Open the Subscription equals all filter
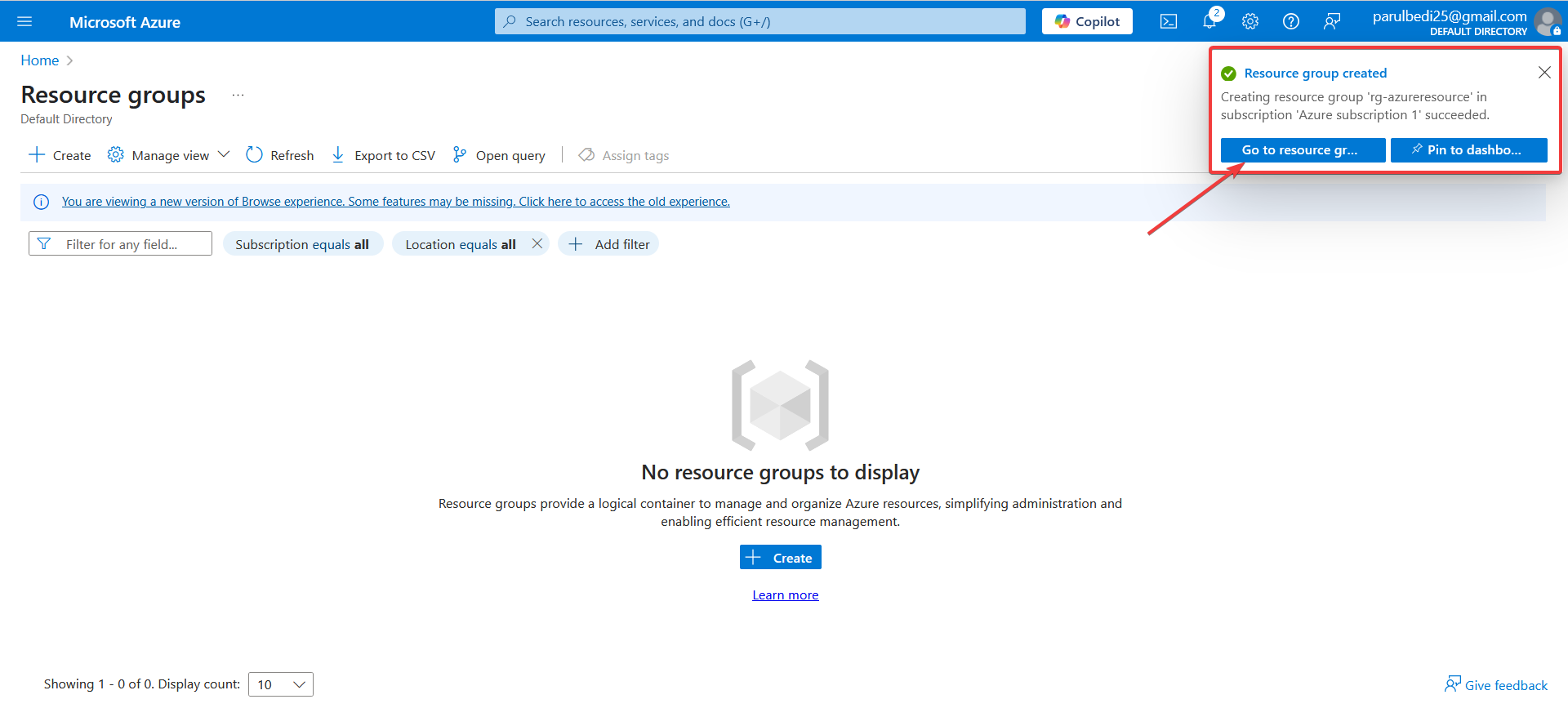This screenshot has height=717, width=1568. pyautogui.click(x=302, y=244)
